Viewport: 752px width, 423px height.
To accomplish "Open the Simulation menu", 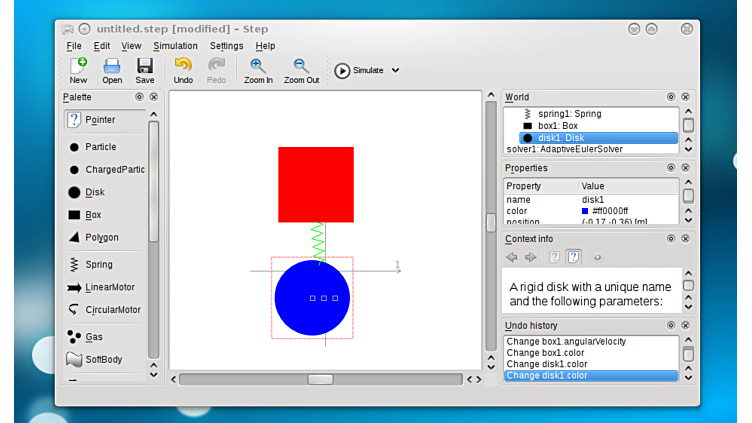I will point(175,46).
